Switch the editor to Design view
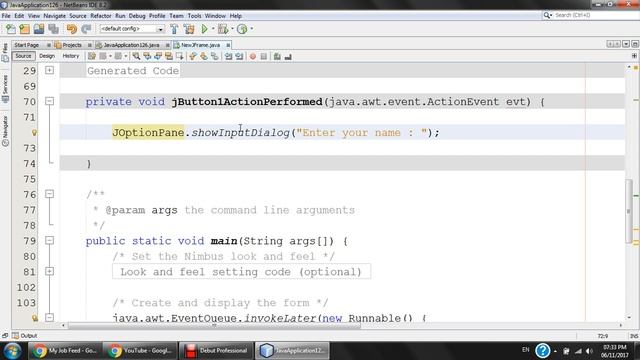Image resolution: width=640 pixels, height=360 pixels. [47, 56]
